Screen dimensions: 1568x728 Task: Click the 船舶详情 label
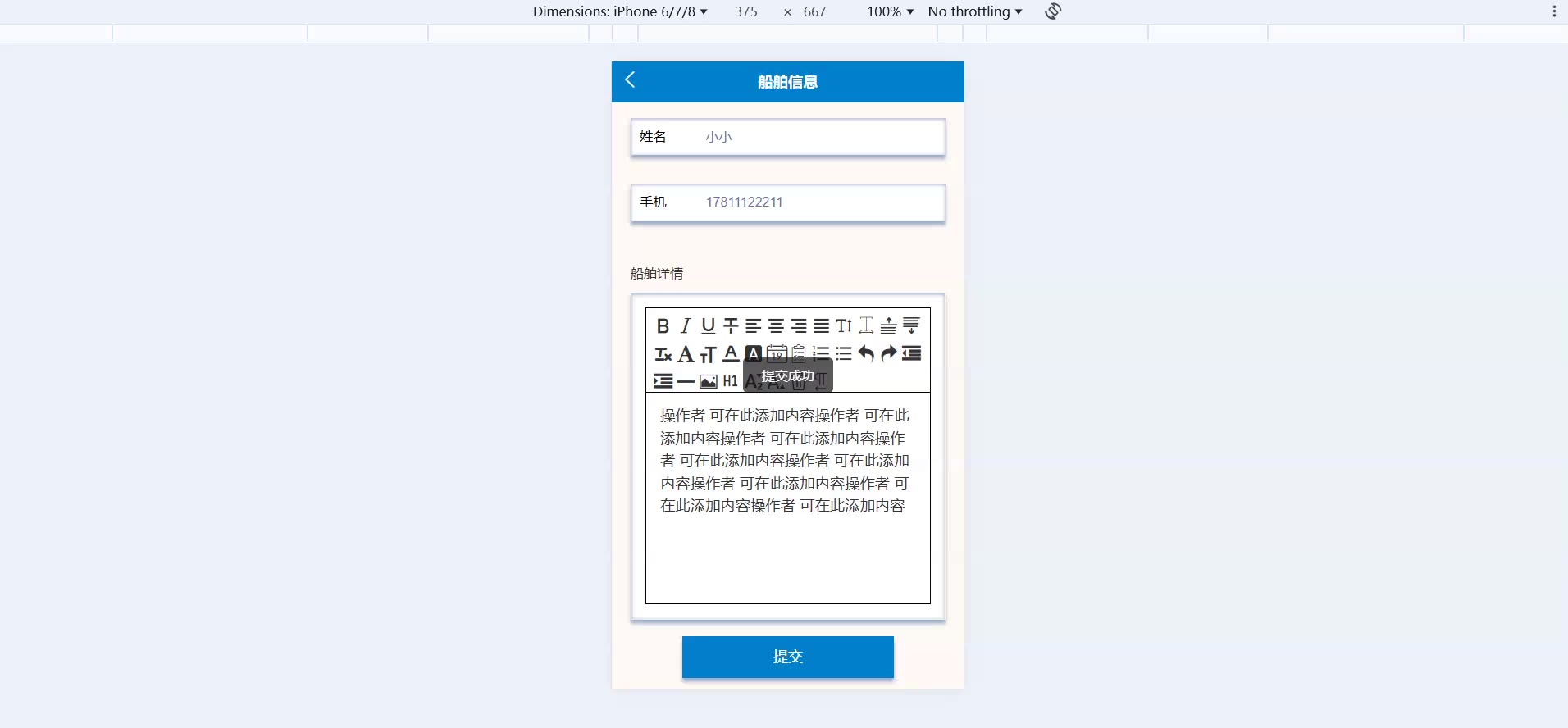point(656,274)
